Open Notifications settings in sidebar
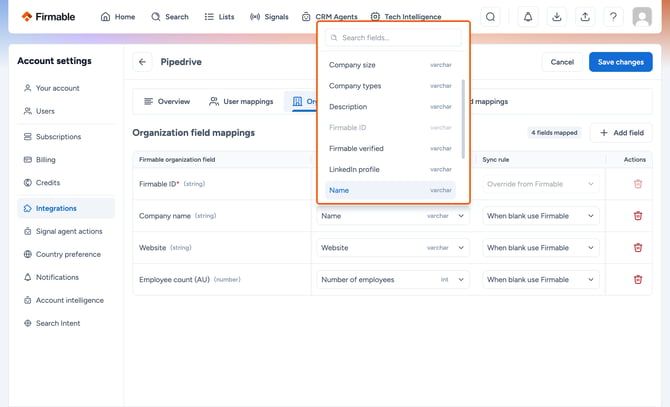The height and width of the screenshot is (407, 670). coord(66,278)
